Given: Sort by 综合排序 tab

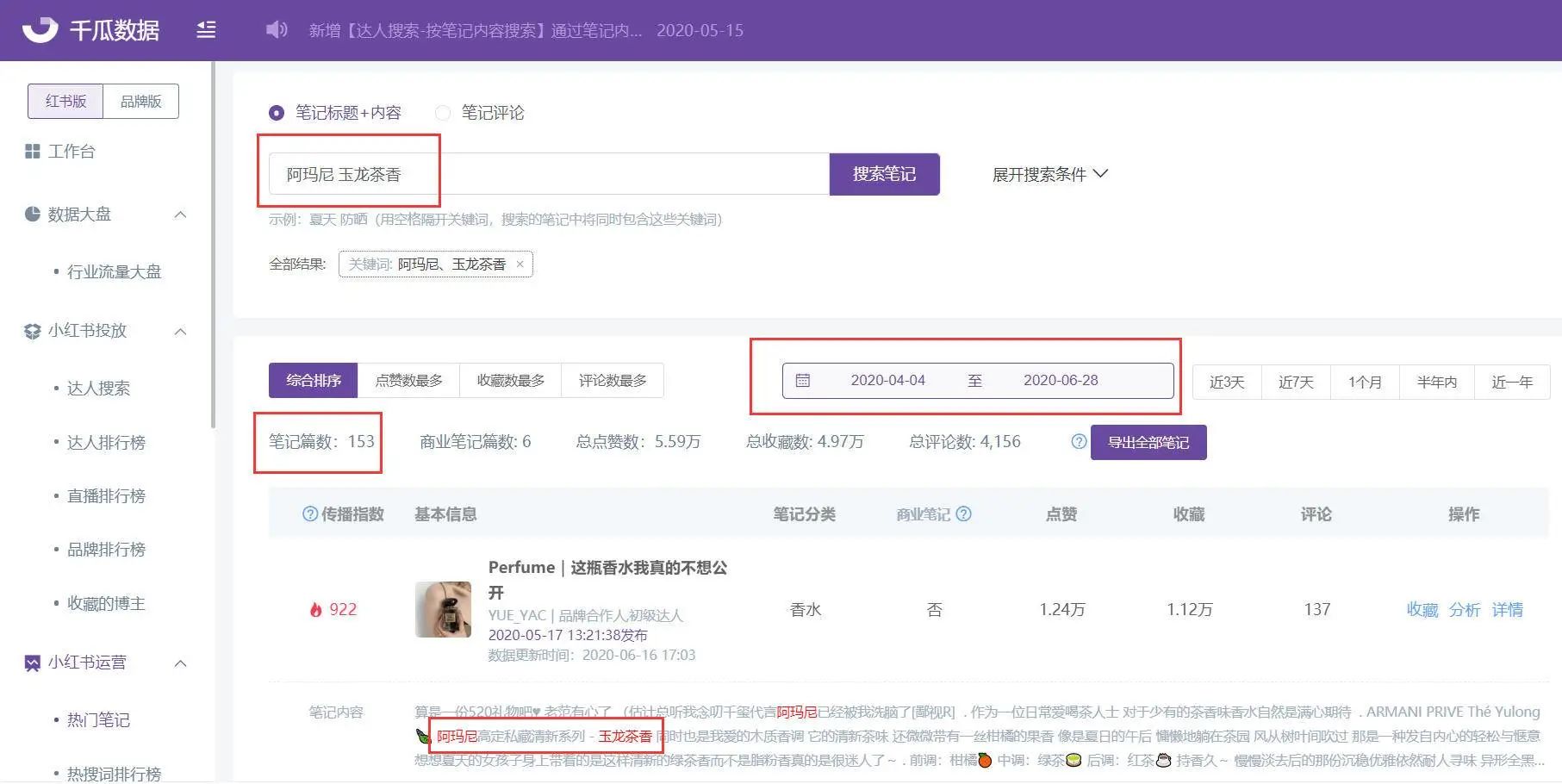Looking at the screenshot, I should coord(313,380).
